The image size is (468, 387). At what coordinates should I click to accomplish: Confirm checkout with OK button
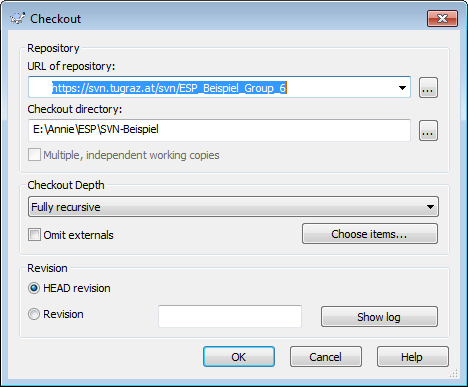click(239, 357)
